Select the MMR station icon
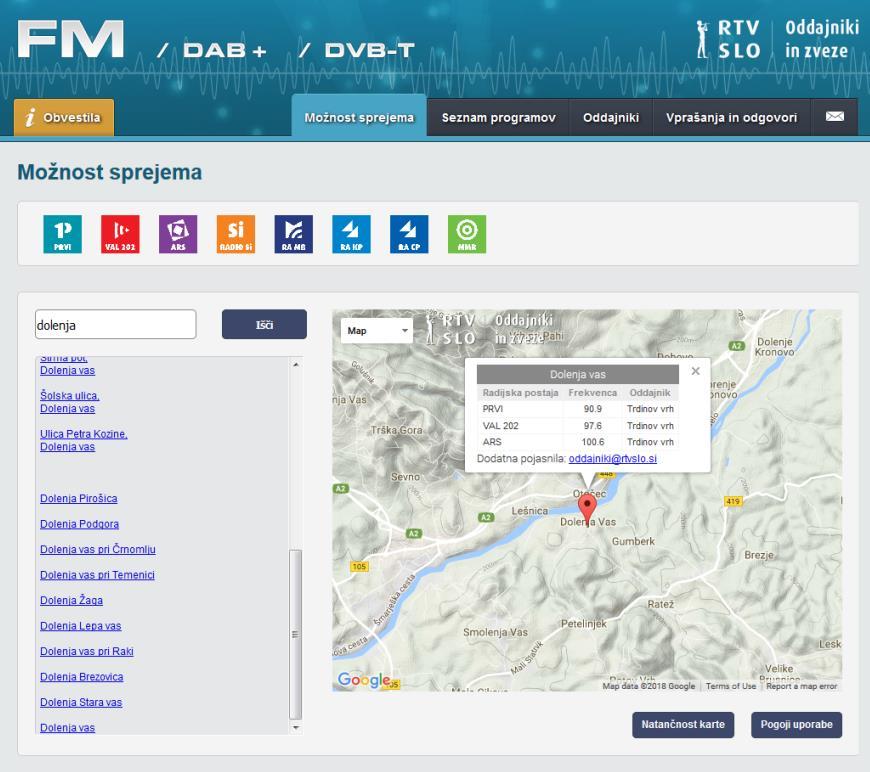 (x=467, y=234)
